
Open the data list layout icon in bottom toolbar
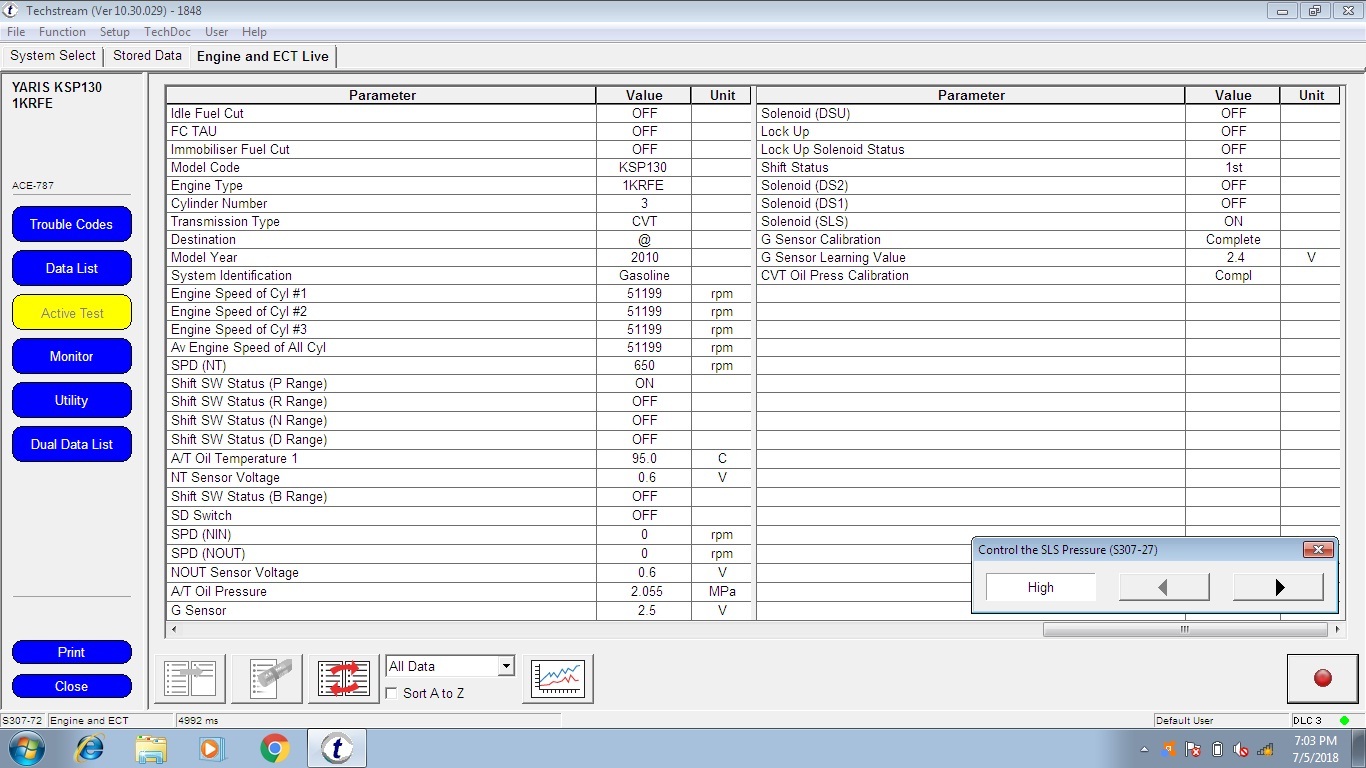[190, 679]
